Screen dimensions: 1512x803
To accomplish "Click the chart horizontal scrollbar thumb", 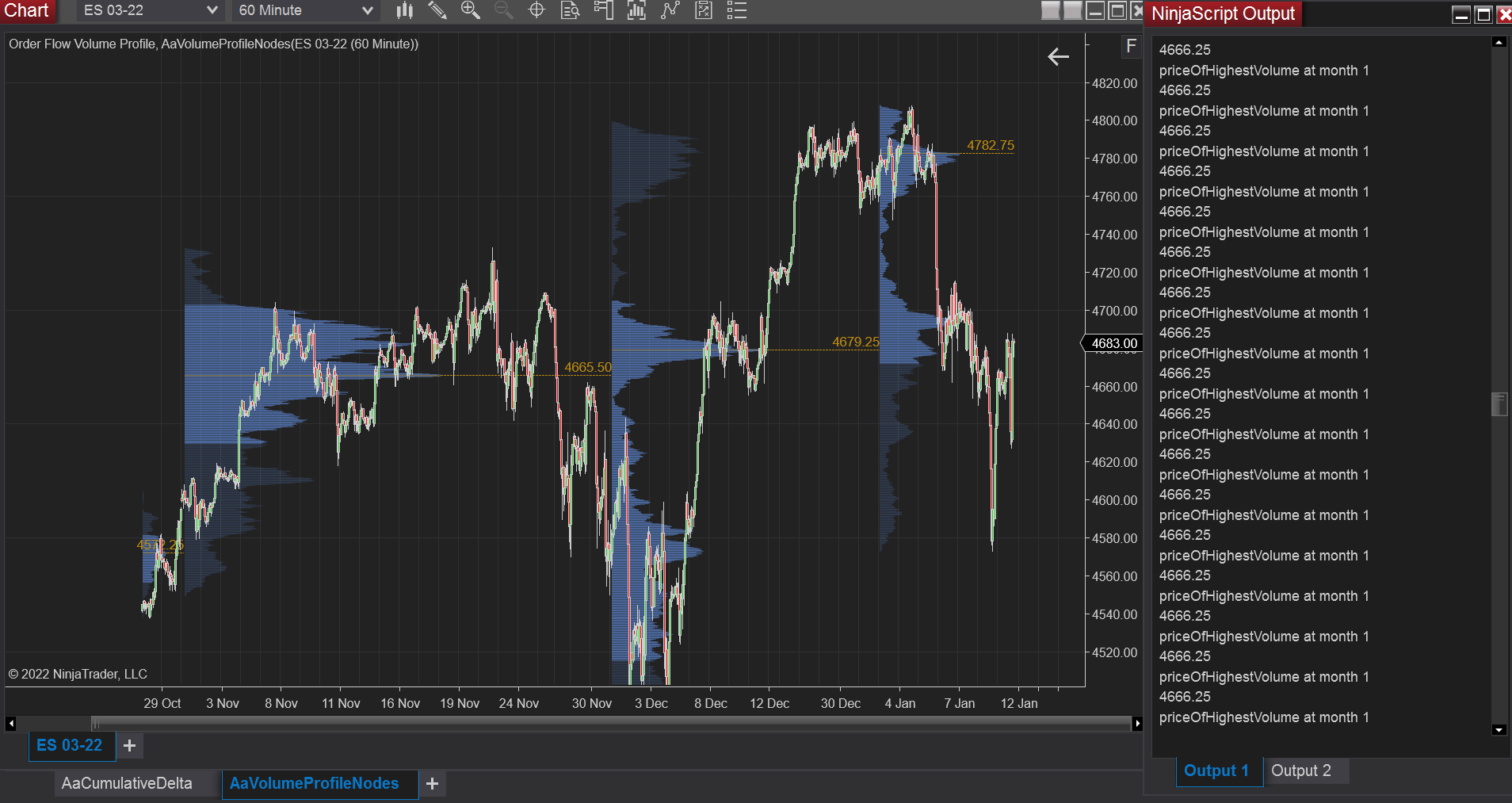I will pos(610,723).
